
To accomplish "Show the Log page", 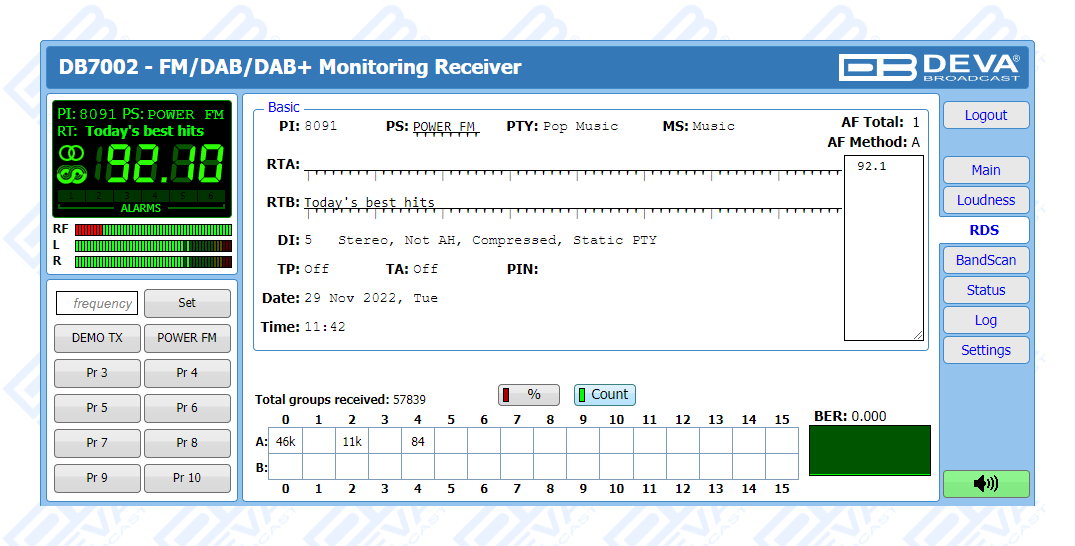I will pos(985,320).
